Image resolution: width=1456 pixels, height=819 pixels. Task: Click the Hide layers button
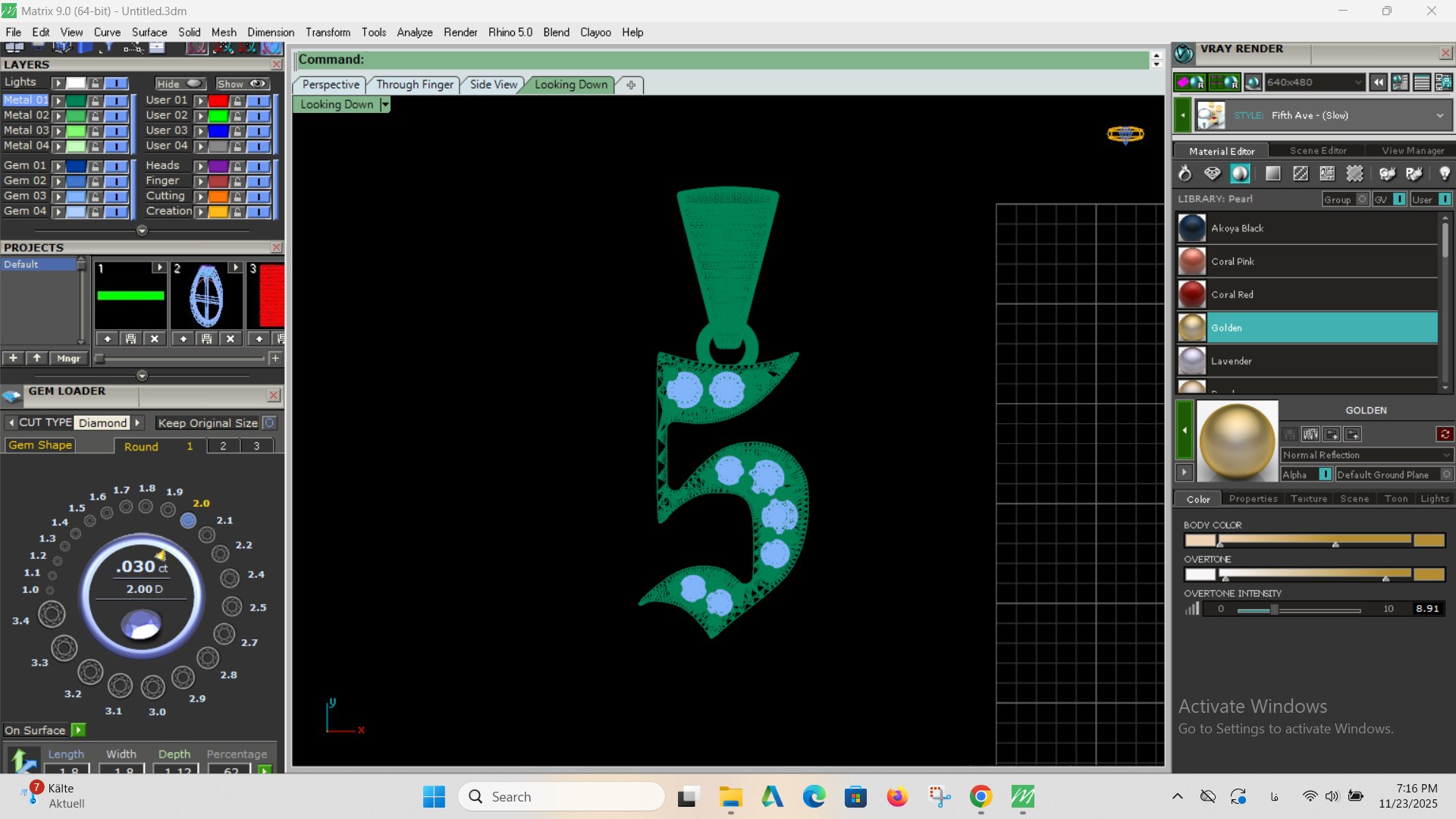[180, 83]
